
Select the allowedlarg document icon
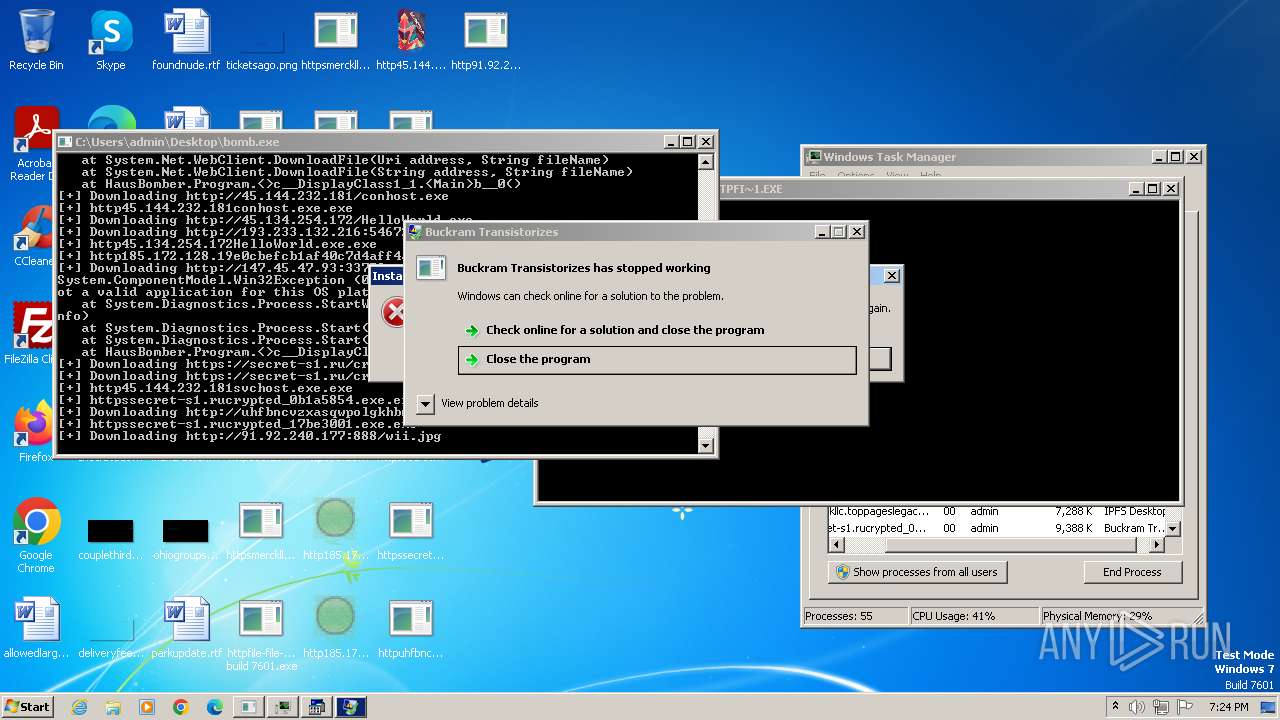pos(36,628)
